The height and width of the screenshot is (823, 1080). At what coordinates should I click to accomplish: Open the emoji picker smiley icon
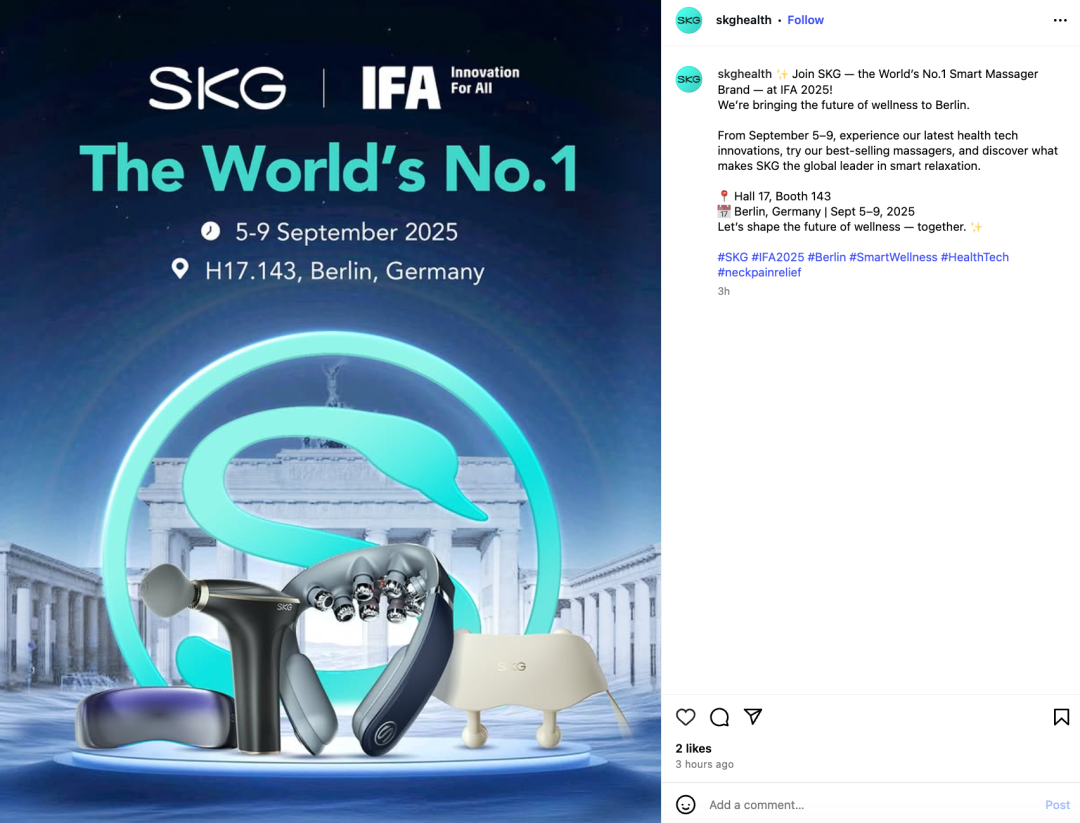[685, 804]
